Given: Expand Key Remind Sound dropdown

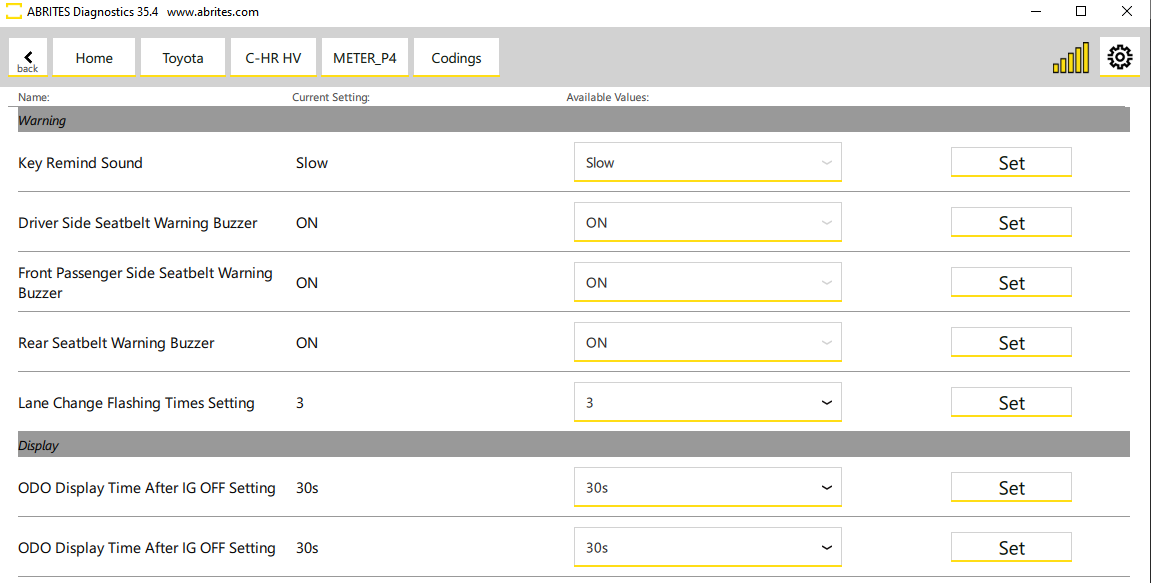Looking at the screenshot, I should tap(707, 163).
